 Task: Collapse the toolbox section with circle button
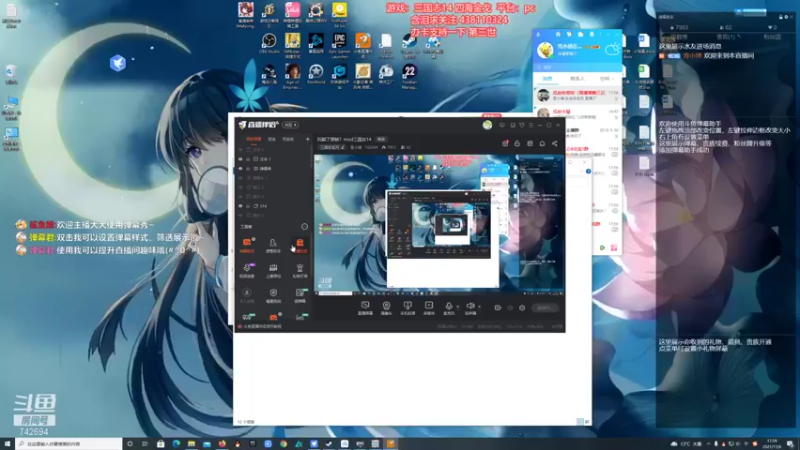click(x=305, y=227)
